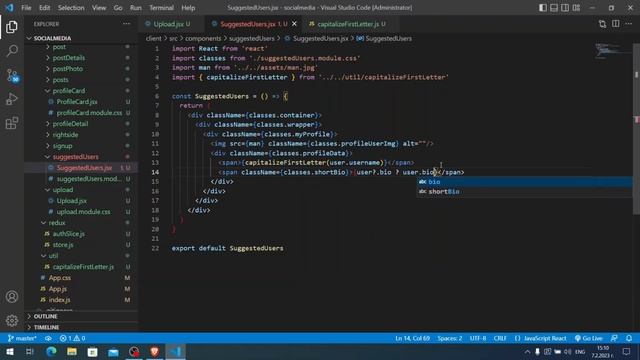
Task: Select the 'shortBio' autocomplete suggestion
Action: pyautogui.click(x=524, y=191)
